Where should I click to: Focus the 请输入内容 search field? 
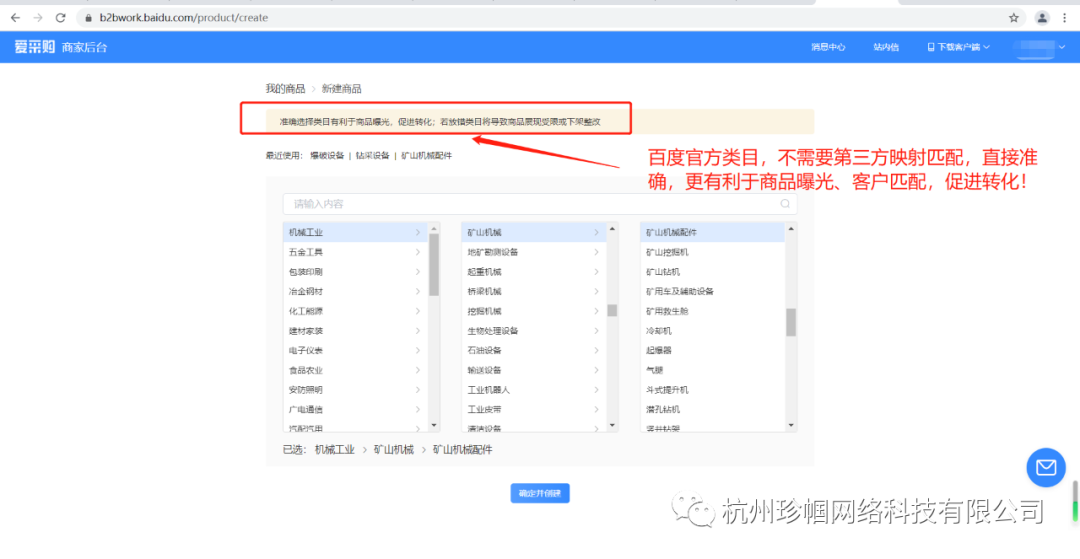[x=540, y=204]
